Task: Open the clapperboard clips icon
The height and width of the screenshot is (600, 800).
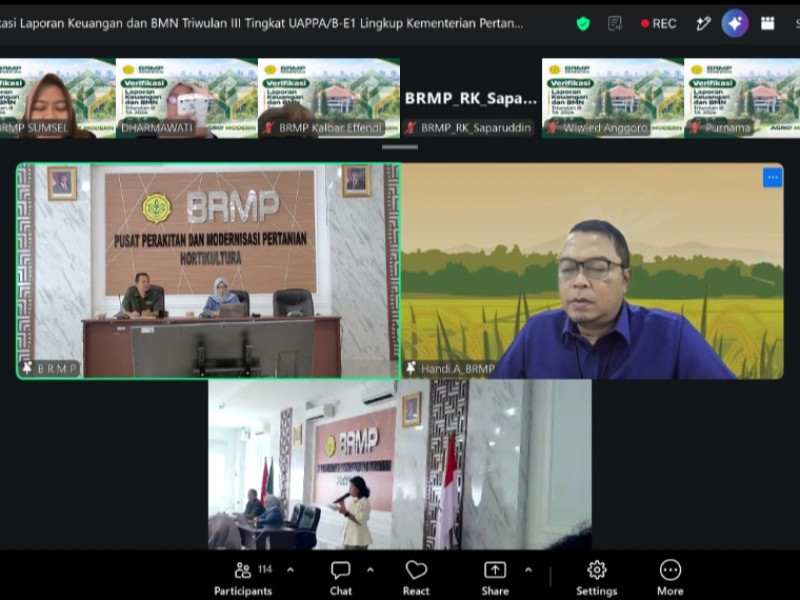Action: pyautogui.click(x=767, y=23)
